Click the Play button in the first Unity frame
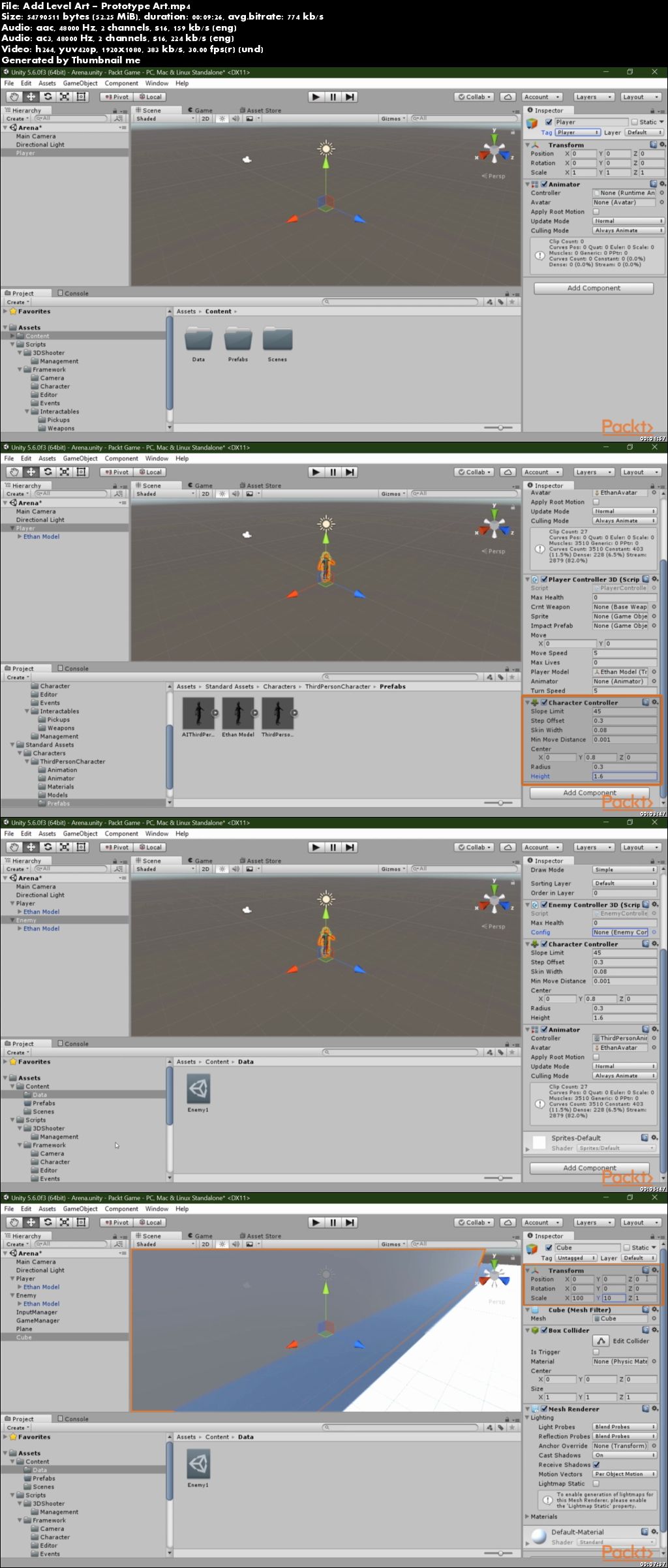668x1568 pixels. [x=316, y=97]
